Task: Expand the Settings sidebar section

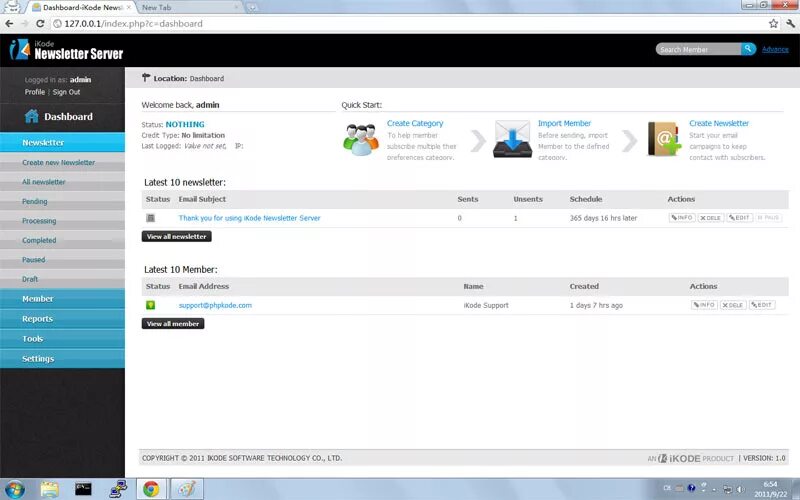Action: (62, 359)
